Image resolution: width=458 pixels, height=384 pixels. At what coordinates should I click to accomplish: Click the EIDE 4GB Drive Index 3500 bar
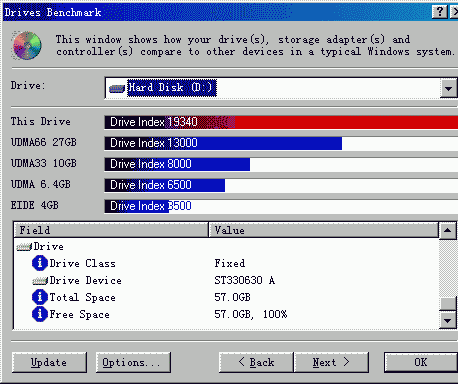click(x=137, y=206)
